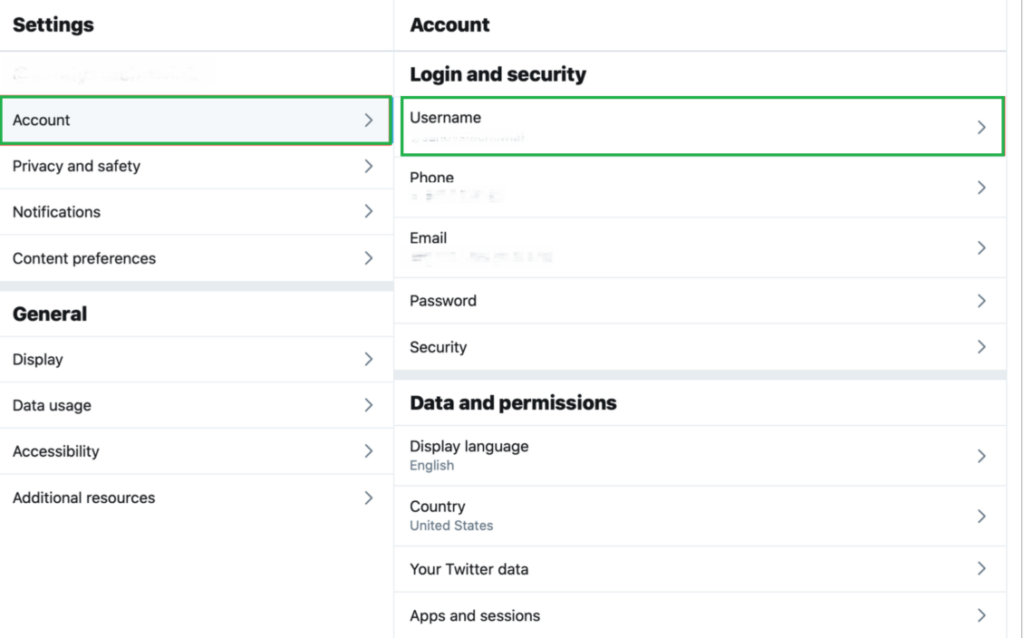Click the chevron arrow beside Account
This screenshot has height=638, width=1024.
[369, 120]
